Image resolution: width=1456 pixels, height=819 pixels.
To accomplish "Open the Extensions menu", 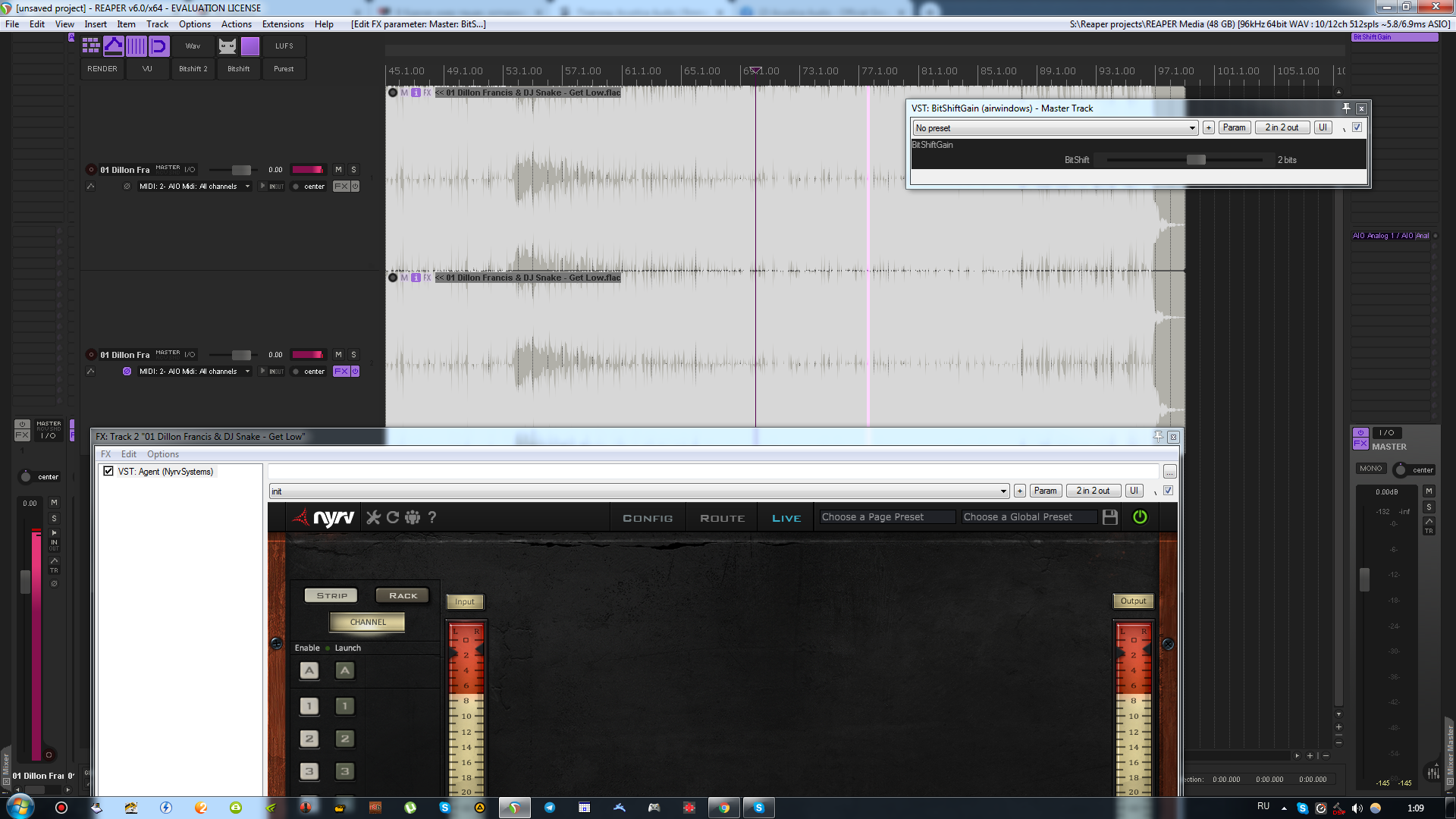I will (283, 24).
